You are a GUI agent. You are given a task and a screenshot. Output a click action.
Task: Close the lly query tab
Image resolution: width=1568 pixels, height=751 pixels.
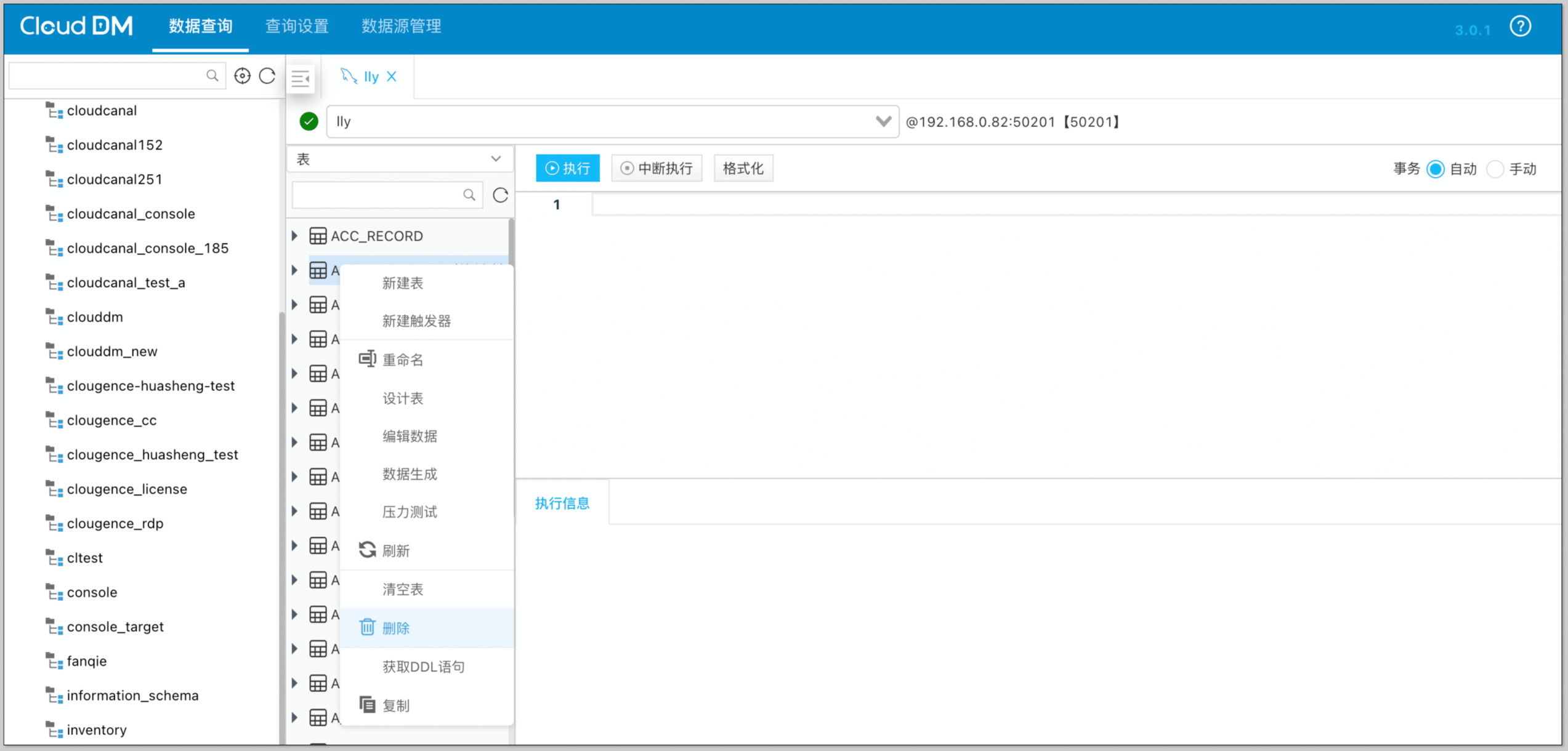point(392,76)
